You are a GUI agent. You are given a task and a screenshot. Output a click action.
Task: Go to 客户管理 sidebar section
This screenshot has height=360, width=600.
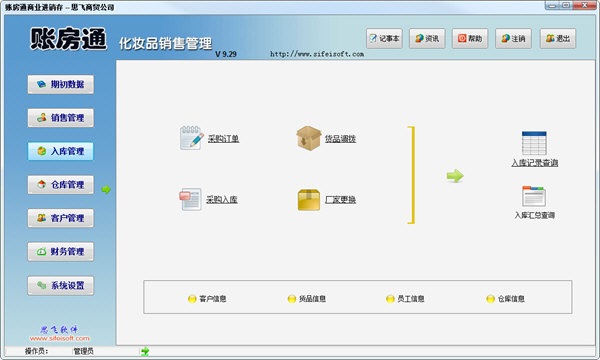(60, 218)
